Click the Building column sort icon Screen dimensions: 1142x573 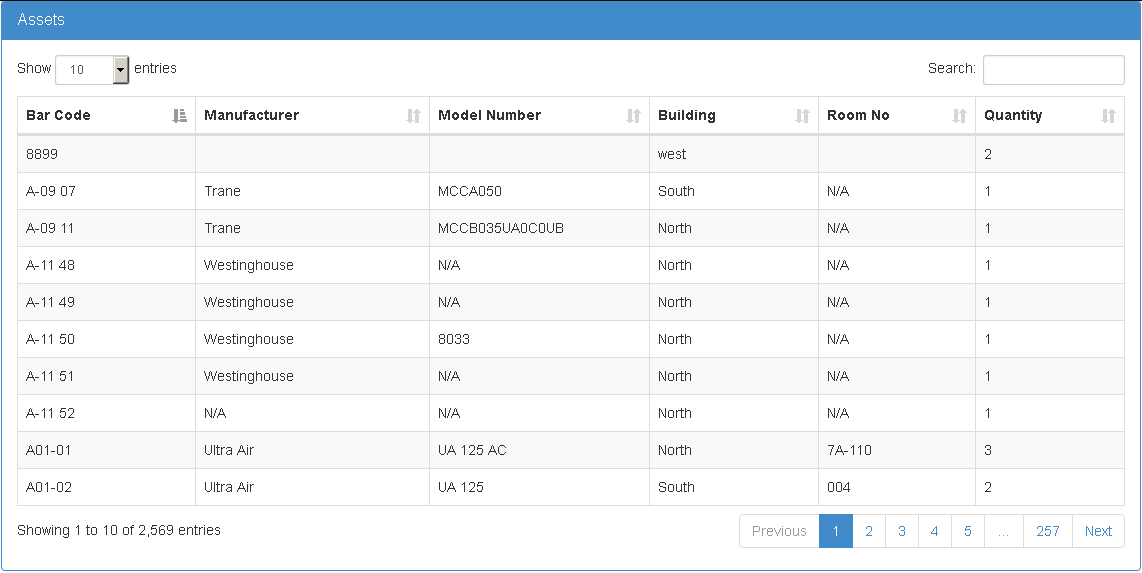[802, 116]
